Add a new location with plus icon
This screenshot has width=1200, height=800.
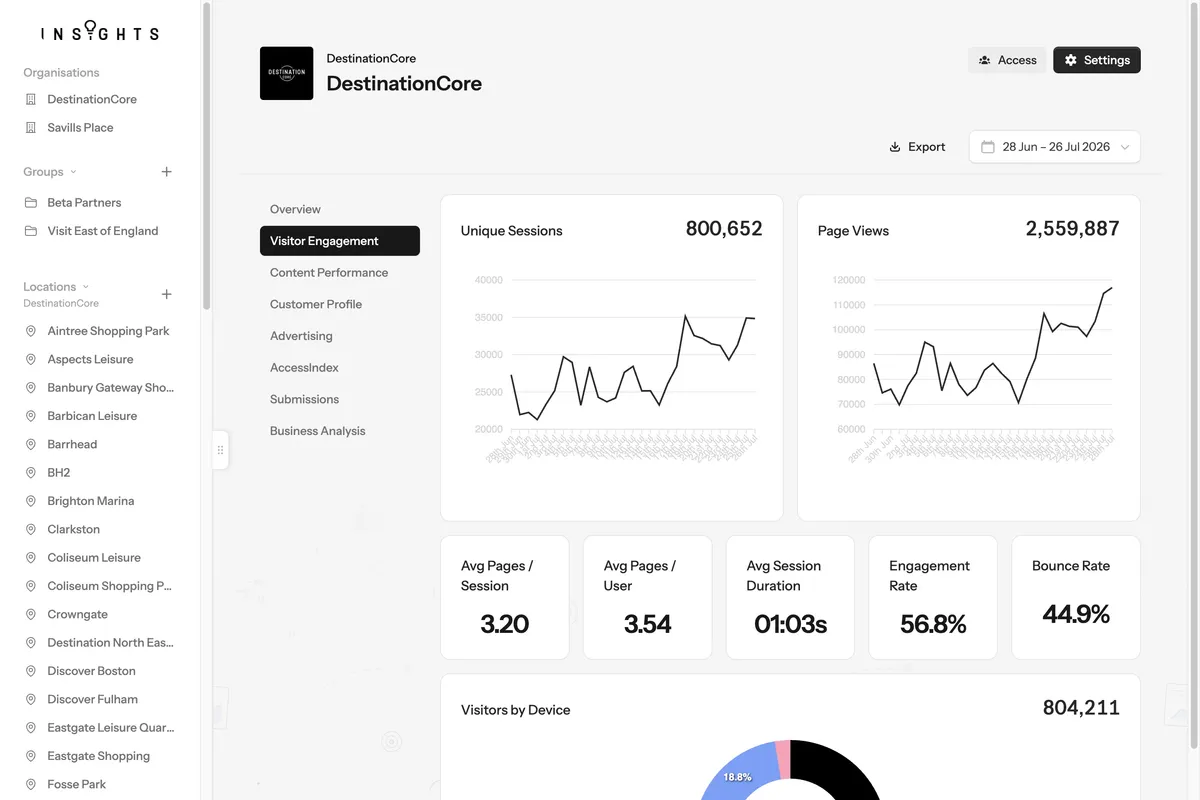coord(167,294)
